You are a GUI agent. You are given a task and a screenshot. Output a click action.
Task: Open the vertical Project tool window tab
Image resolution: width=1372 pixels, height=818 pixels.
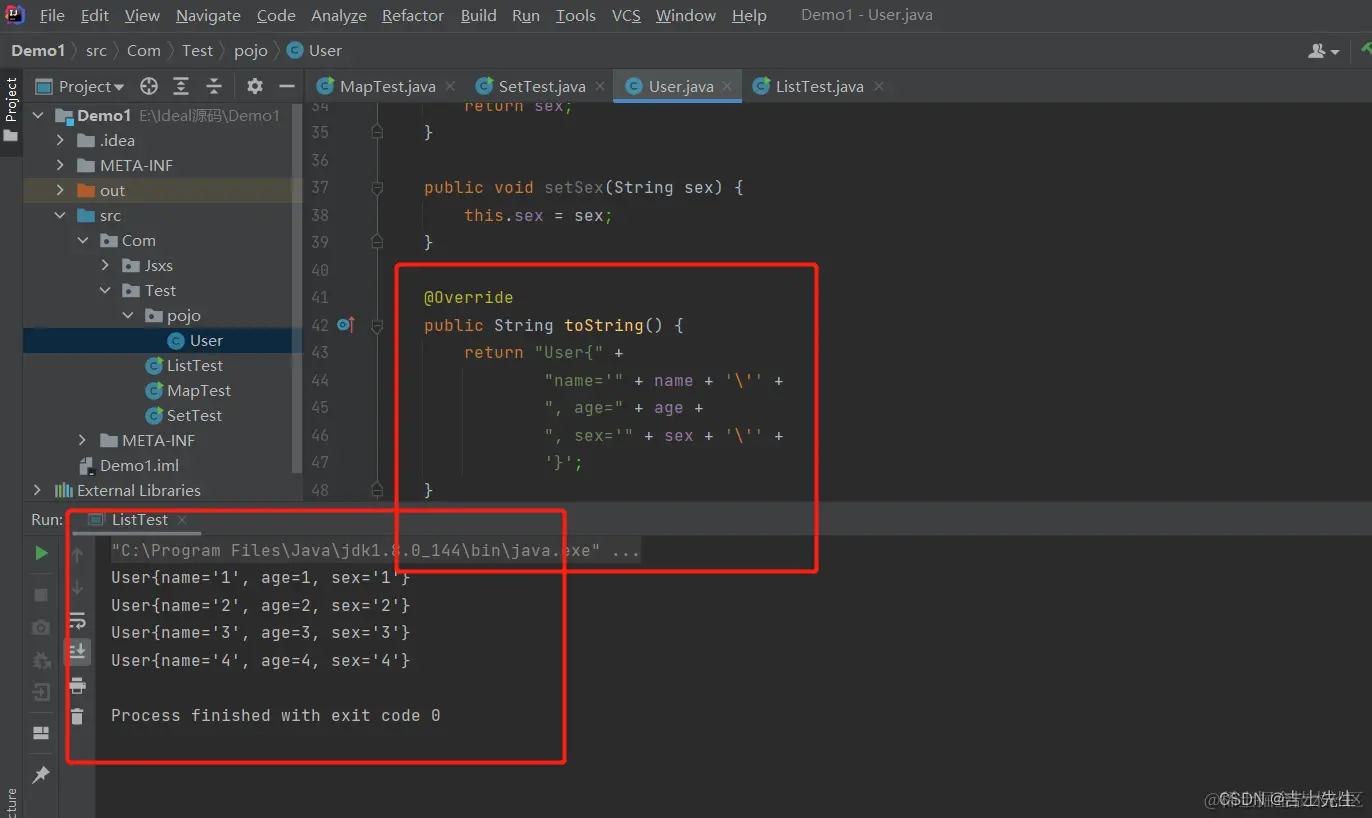click(x=11, y=110)
